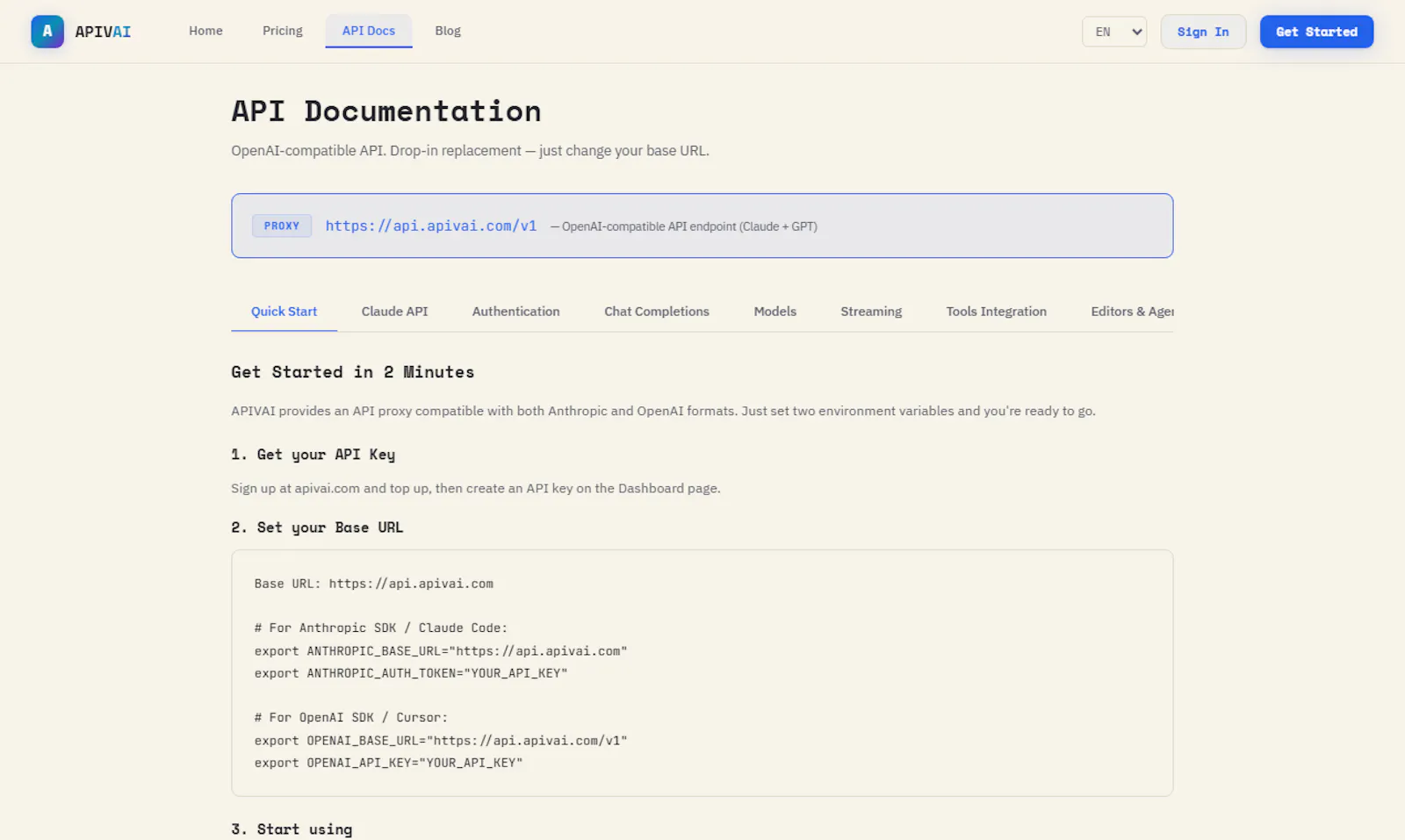1405x840 pixels.
Task: Click the 'Sign up at apivai.com' instruction text
Action: [476, 488]
